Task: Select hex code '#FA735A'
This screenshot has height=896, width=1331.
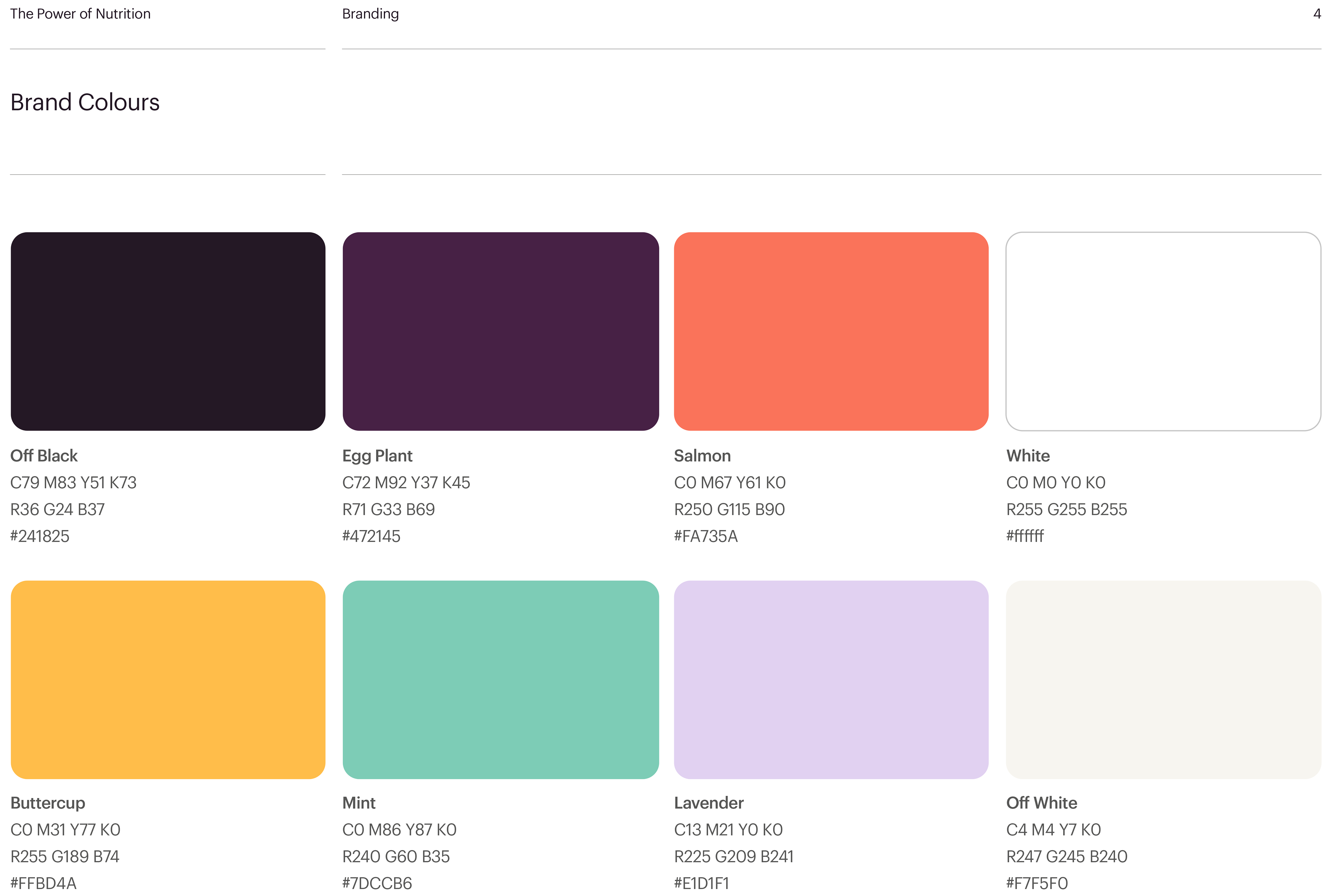Action: 706,536
